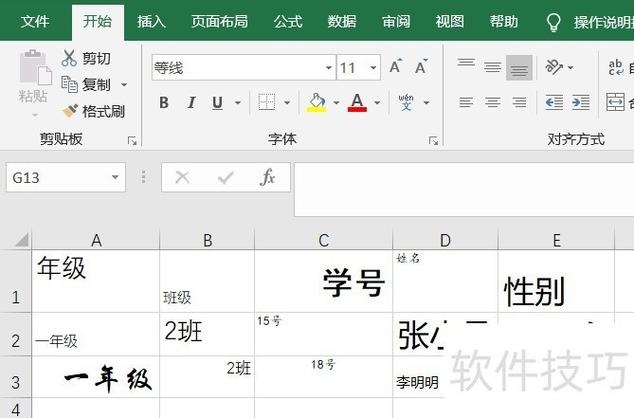Click the 剪切 label button
This screenshot has height=418, width=634.
pyautogui.click(x=96, y=59)
